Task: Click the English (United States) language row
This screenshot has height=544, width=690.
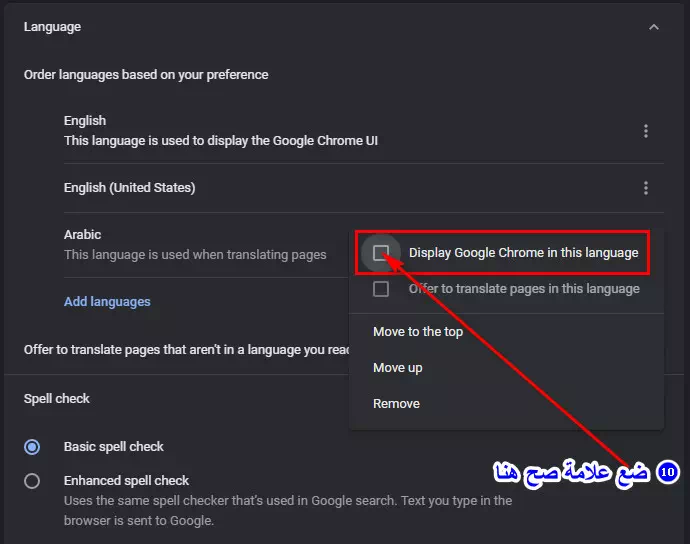Action: [x=363, y=188]
